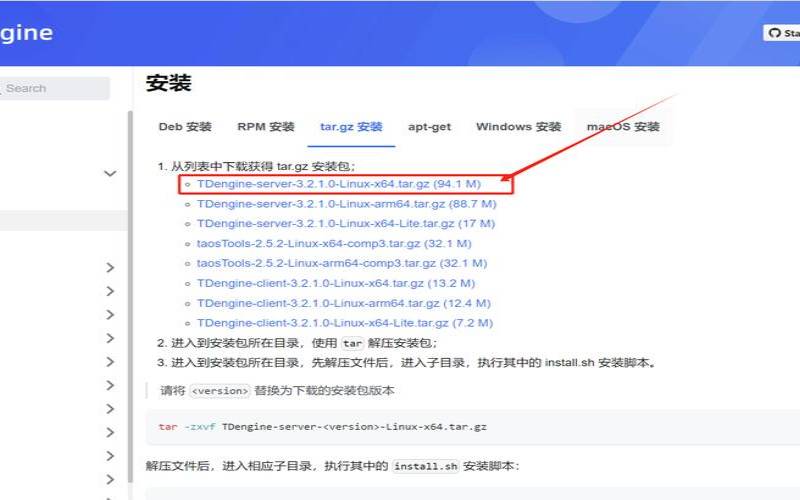The image size is (800, 500).
Task: Download taosTools-2.5.2-Linux-arm64-comp3.tar.gz
Action: (x=342, y=263)
